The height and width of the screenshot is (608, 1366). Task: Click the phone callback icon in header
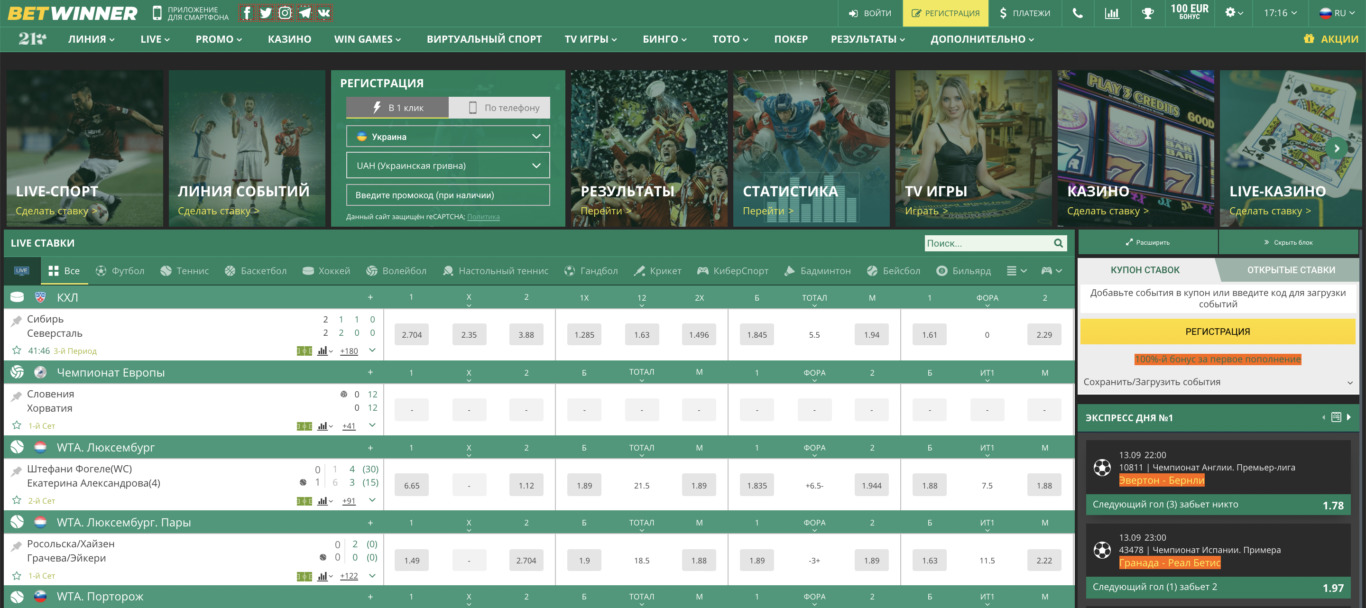pos(1077,13)
